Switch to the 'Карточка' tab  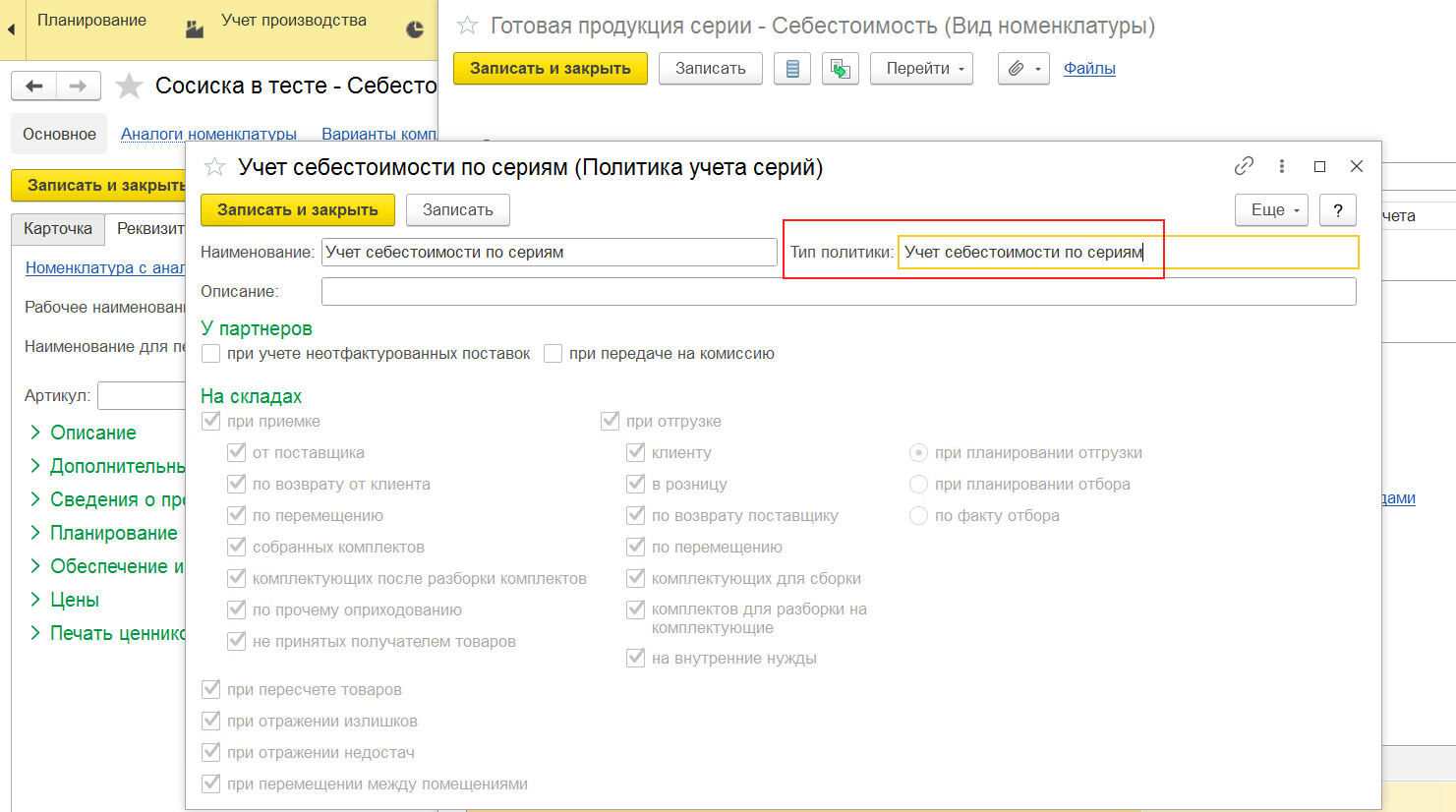click(58, 229)
